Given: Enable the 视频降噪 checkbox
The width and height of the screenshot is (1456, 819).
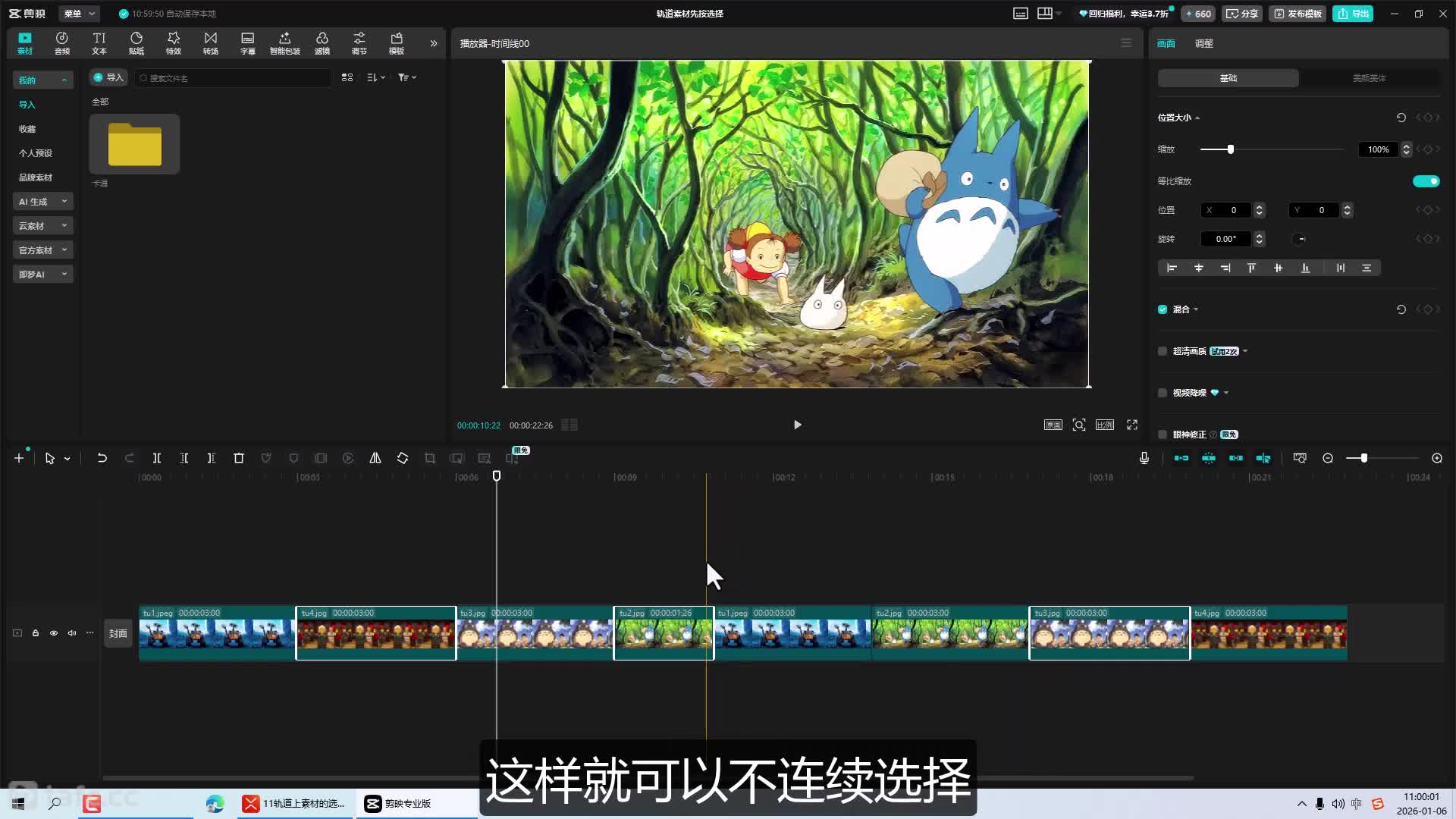Looking at the screenshot, I should [x=1163, y=393].
